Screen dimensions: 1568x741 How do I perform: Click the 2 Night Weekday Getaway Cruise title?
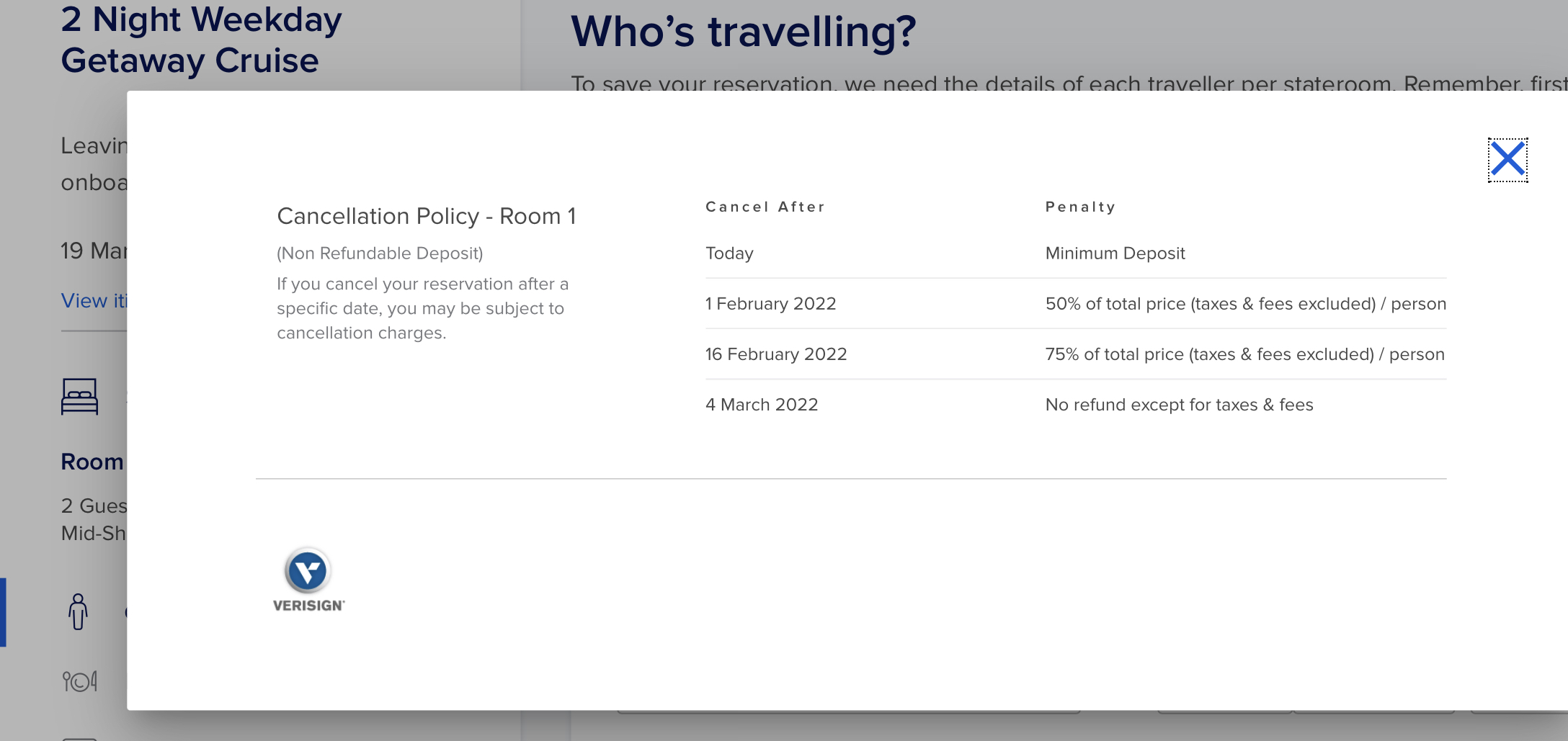pos(202,40)
